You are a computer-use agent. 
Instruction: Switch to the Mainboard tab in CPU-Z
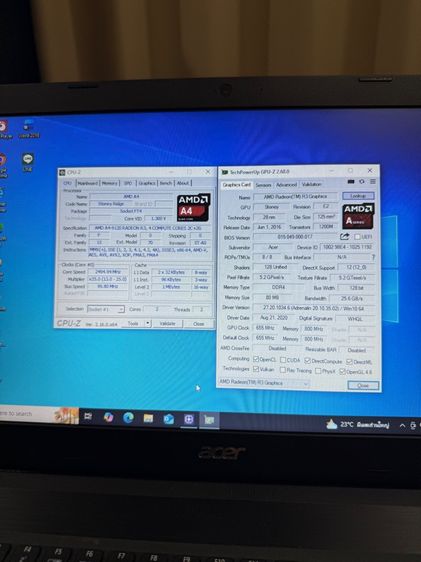click(x=88, y=183)
